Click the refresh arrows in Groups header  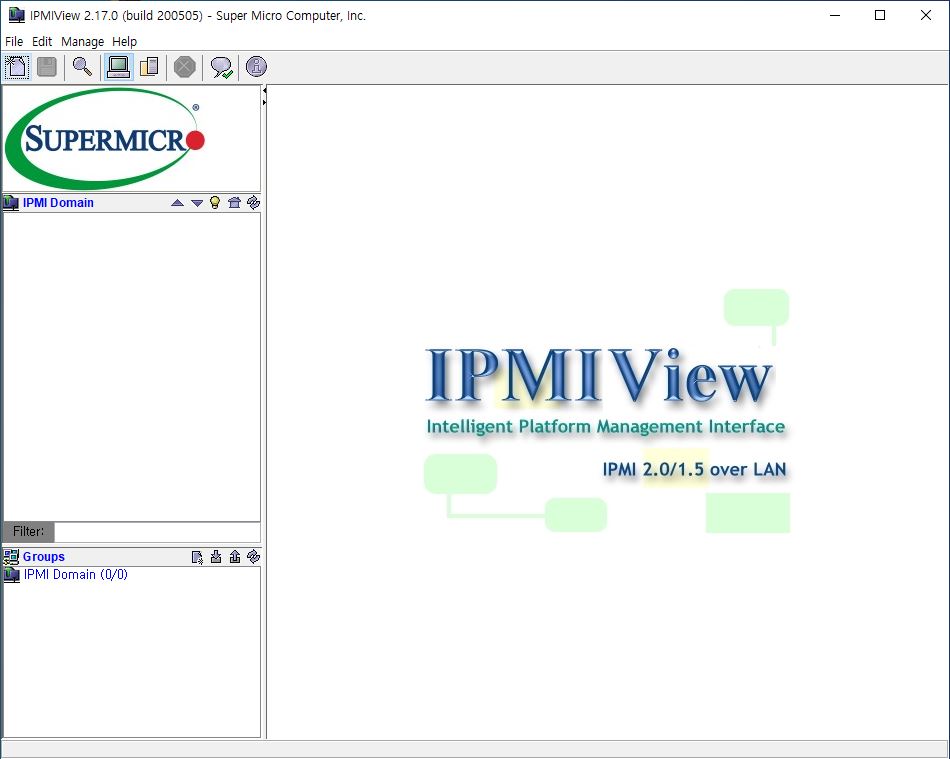pos(253,556)
